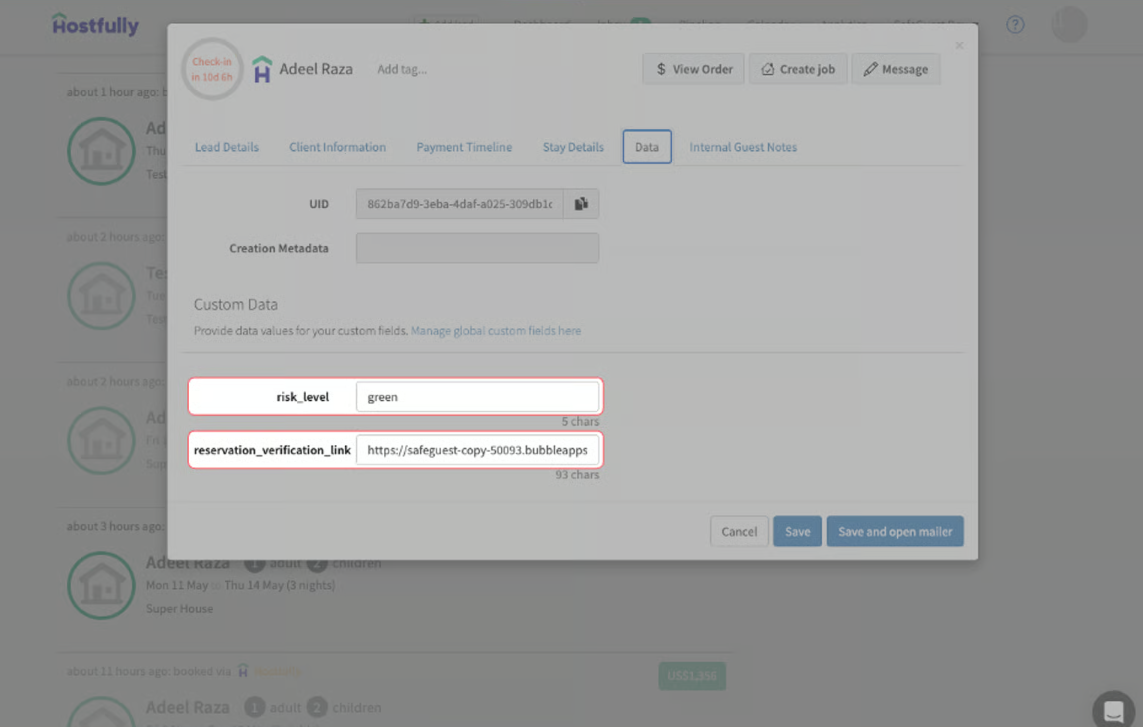Screen dimensions: 1143x727
Task: Open the user avatar in header
Action: tap(1069, 24)
